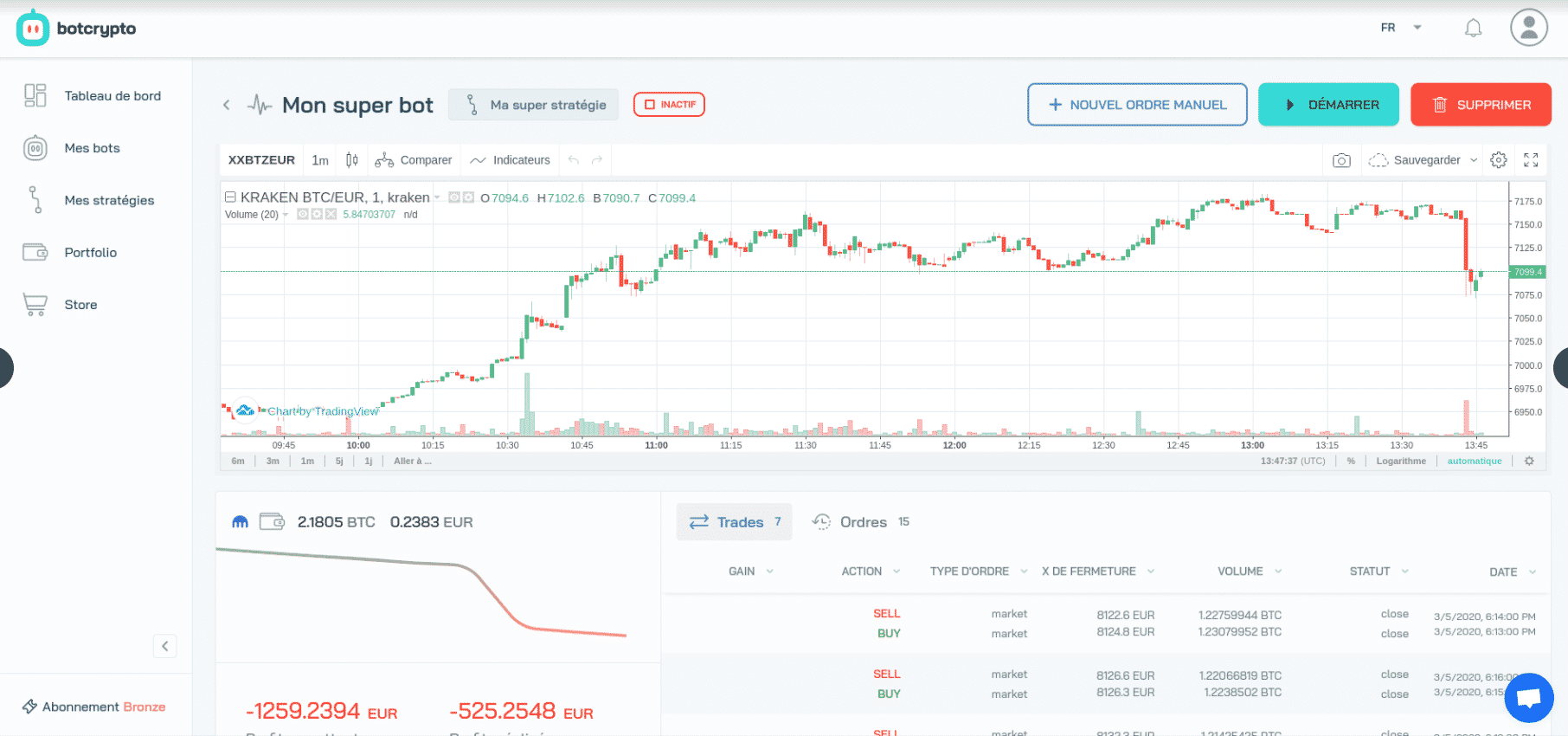1568x736 pixels.
Task: Open the notifications bell
Action: (1473, 29)
